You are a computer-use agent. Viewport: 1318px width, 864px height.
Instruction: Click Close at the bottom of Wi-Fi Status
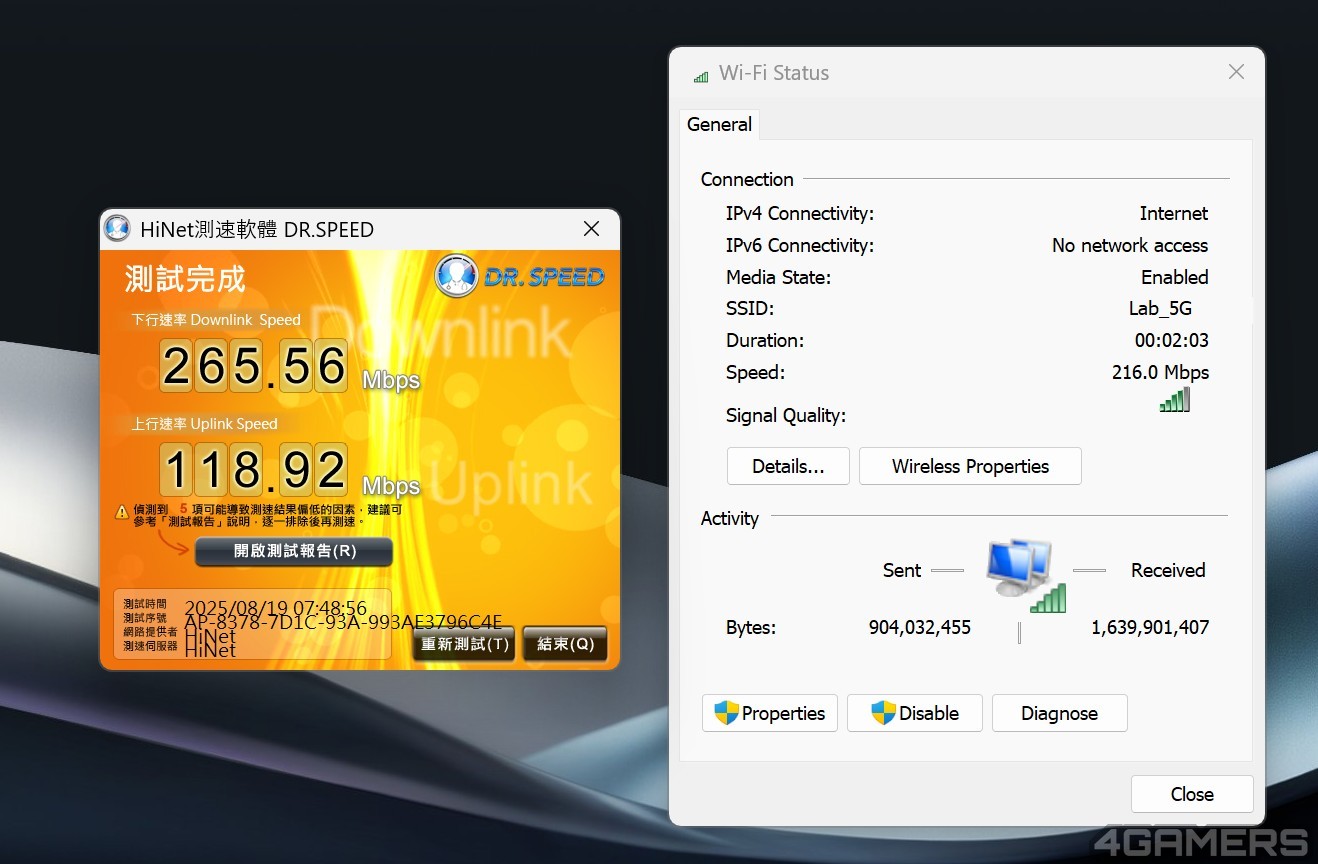tap(1192, 794)
